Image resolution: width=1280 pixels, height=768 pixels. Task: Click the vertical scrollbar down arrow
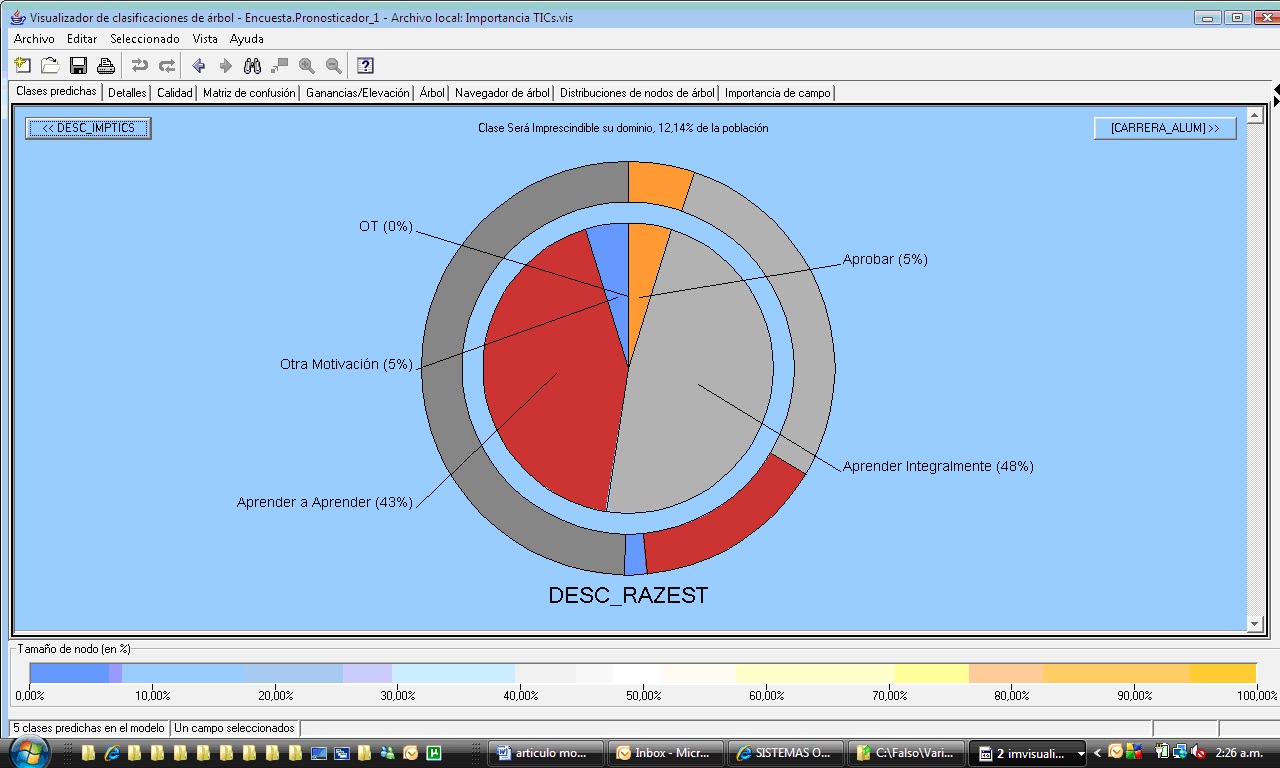pos(1255,624)
